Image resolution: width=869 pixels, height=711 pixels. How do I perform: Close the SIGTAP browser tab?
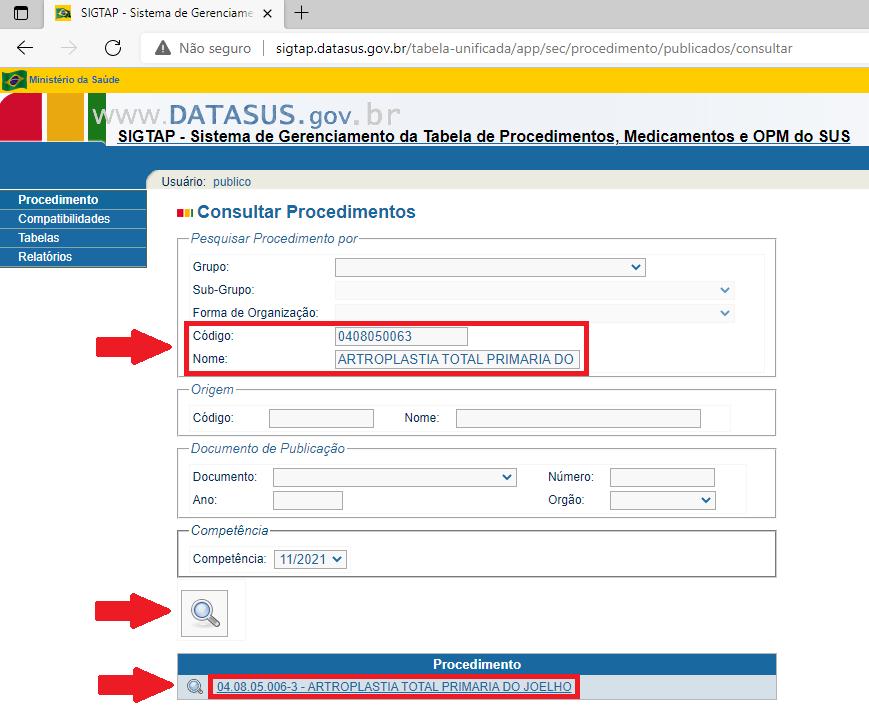point(267,13)
